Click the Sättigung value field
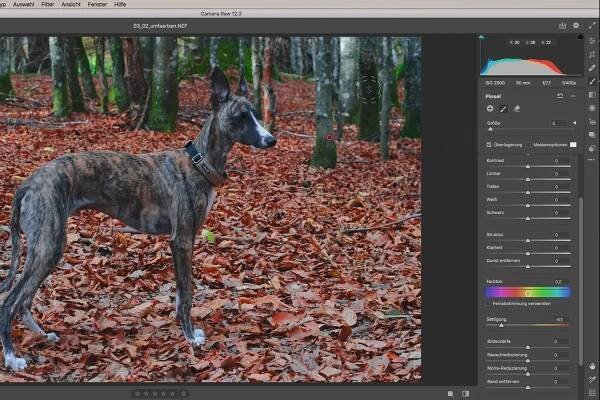The height and width of the screenshot is (400, 600). (558, 320)
